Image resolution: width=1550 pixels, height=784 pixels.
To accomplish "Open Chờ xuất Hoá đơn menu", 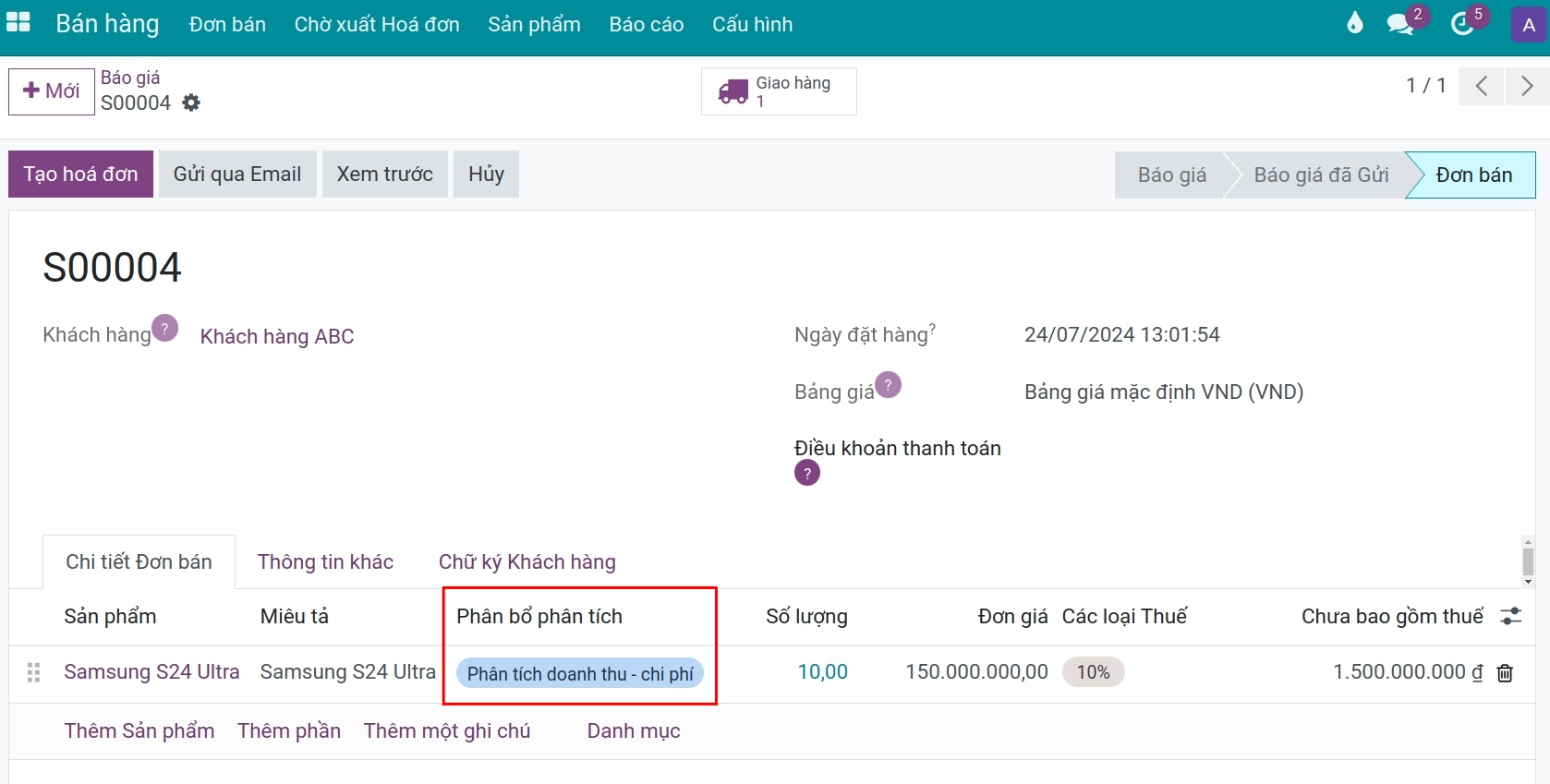I will pos(377,24).
